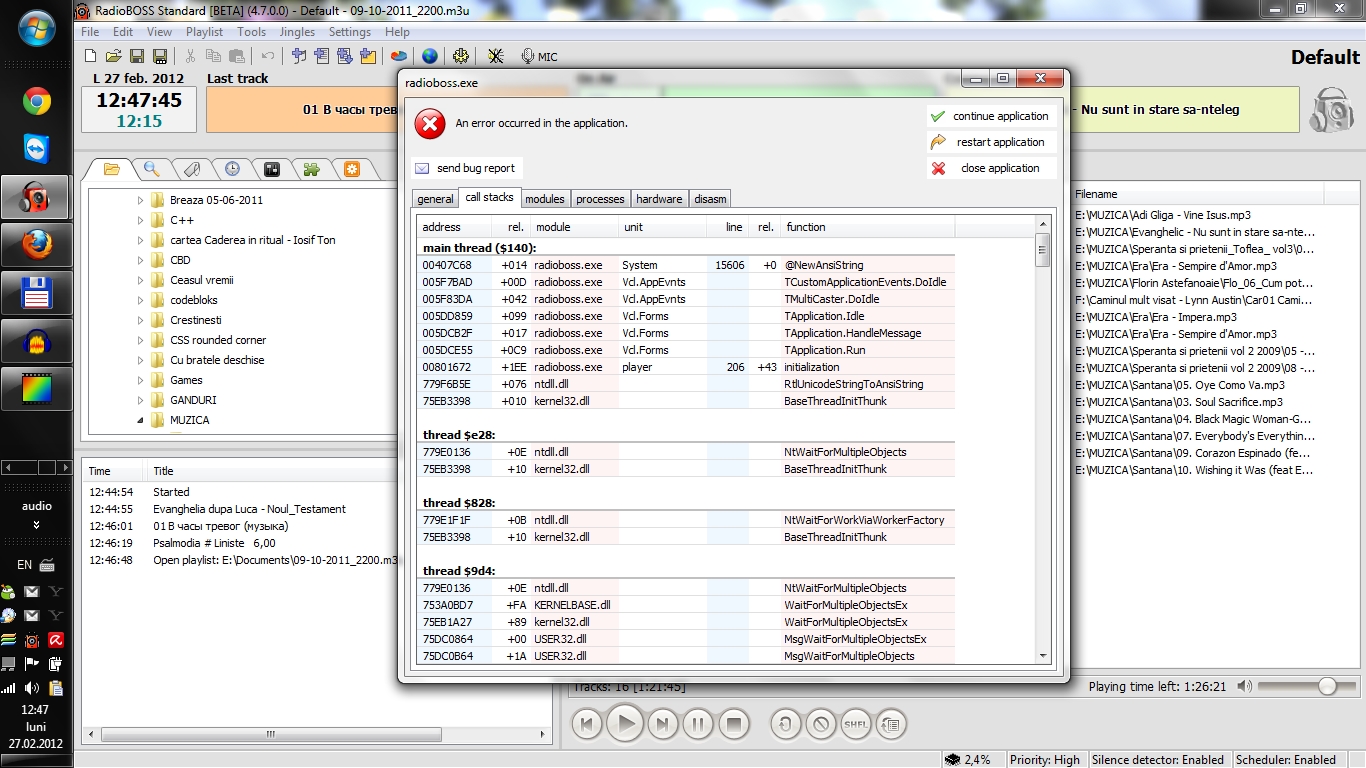Viewport: 1366px width, 768px height.
Task: Switch to the file browser folder tab
Action: click(111, 169)
